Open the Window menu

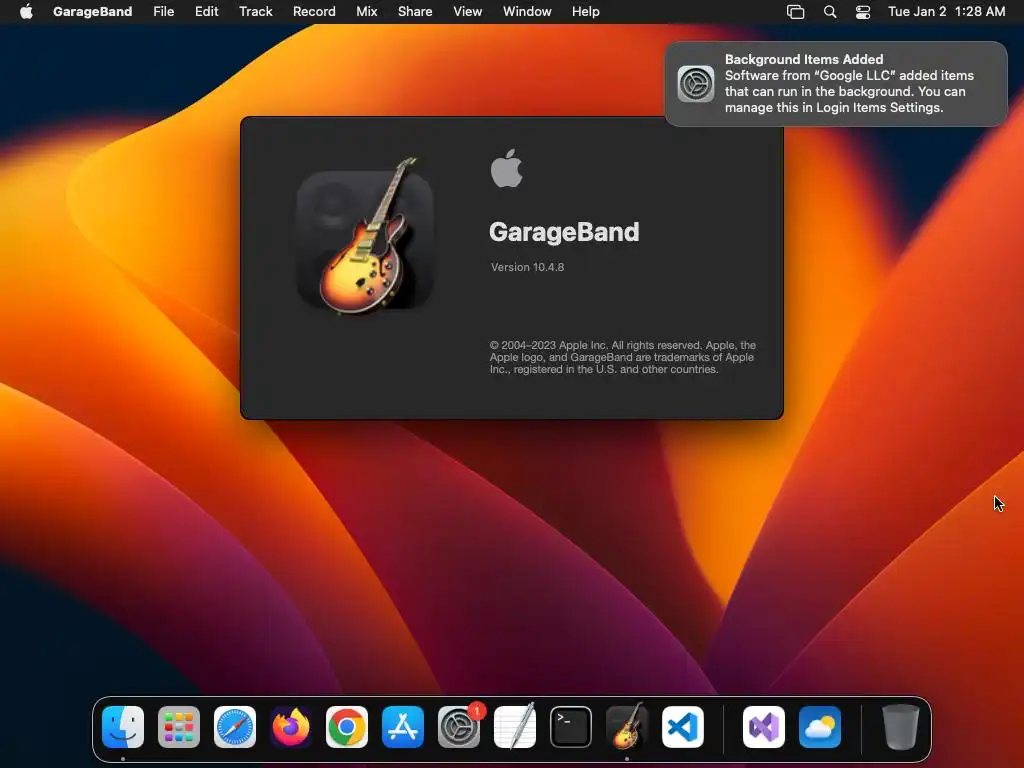527,12
